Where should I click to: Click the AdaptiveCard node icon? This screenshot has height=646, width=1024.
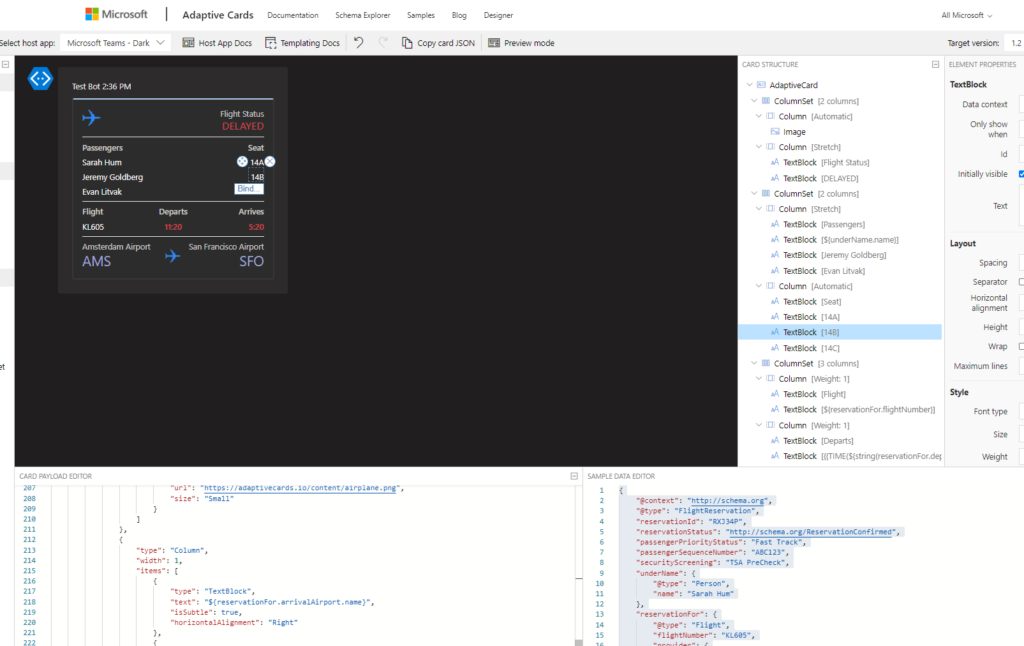(x=761, y=85)
